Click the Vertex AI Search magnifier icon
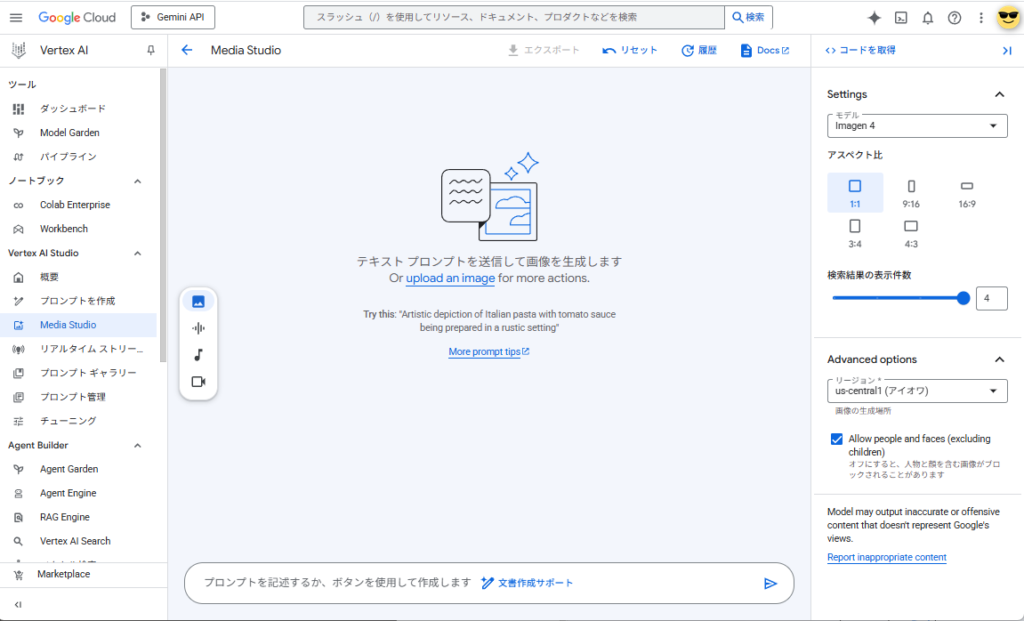 pos(18,541)
